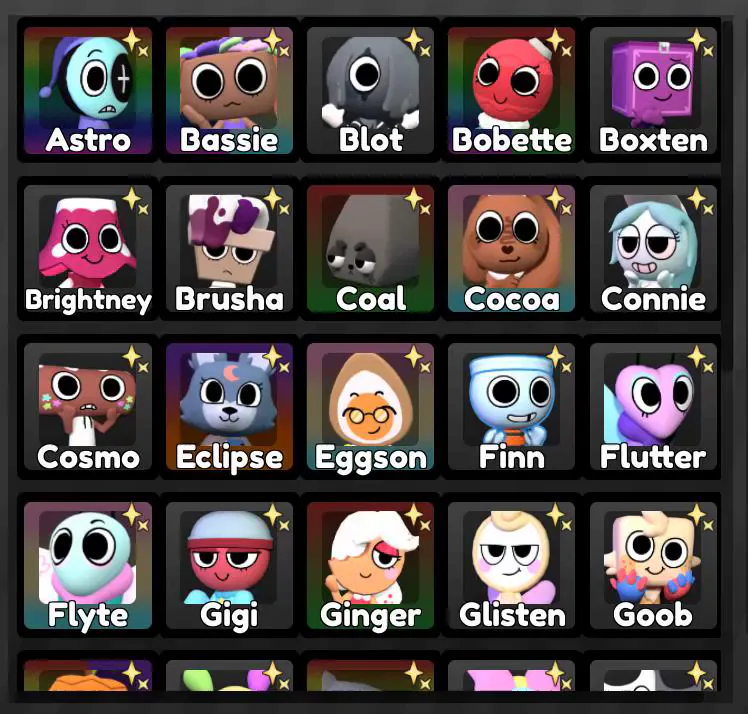Select the Brightney character tile
This screenshot has width=748, height=714.
[88, 248]
